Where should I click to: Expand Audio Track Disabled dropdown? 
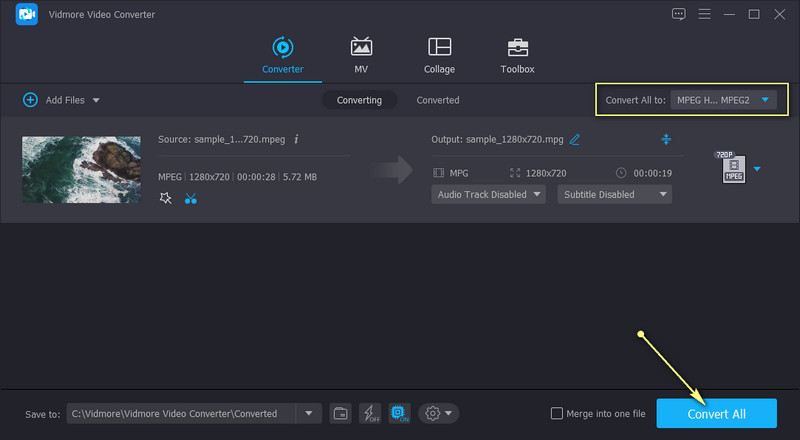488,194
